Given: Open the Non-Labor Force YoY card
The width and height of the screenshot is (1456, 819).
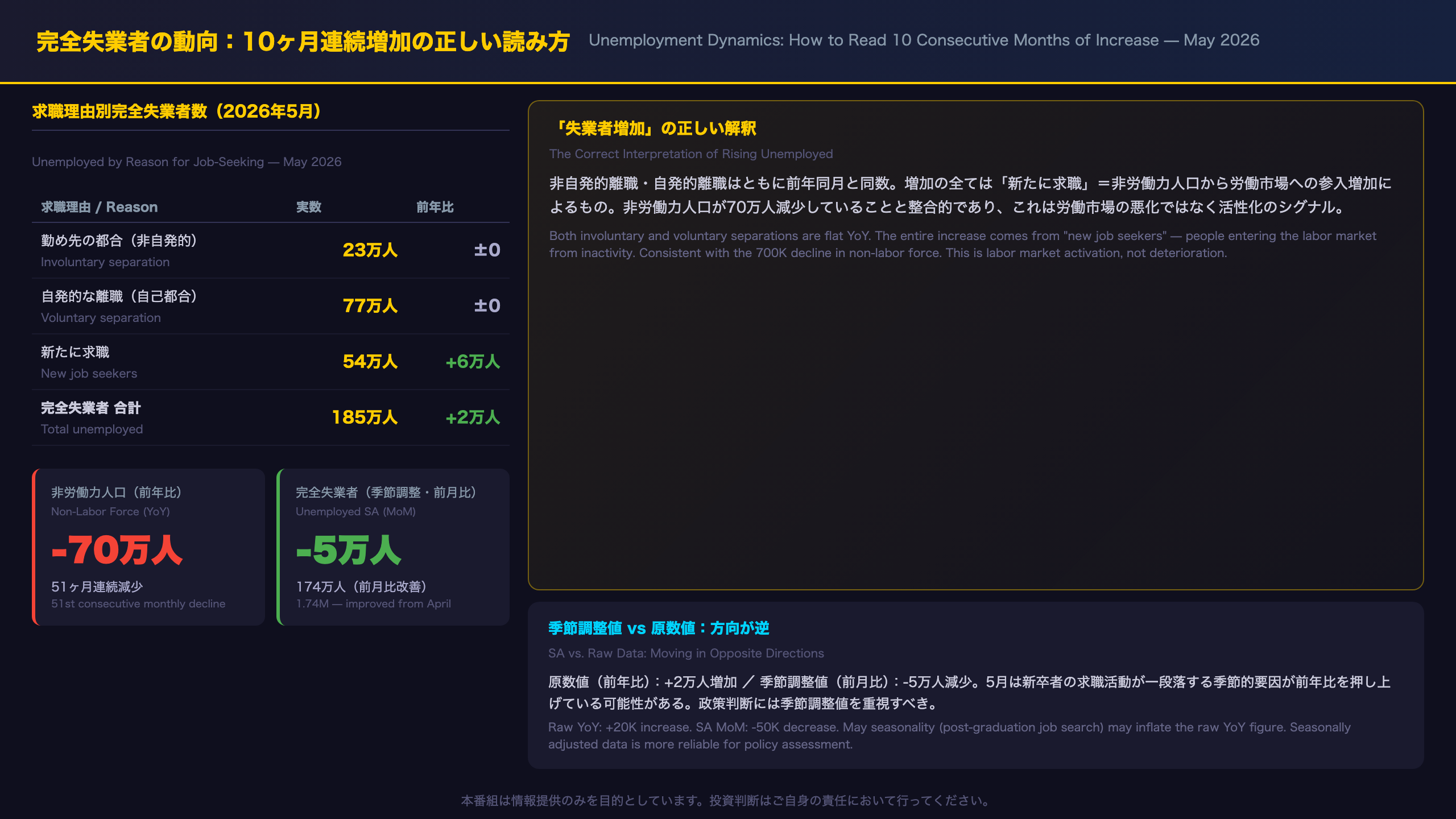Looking at the screenshot, I should (148, 547).
